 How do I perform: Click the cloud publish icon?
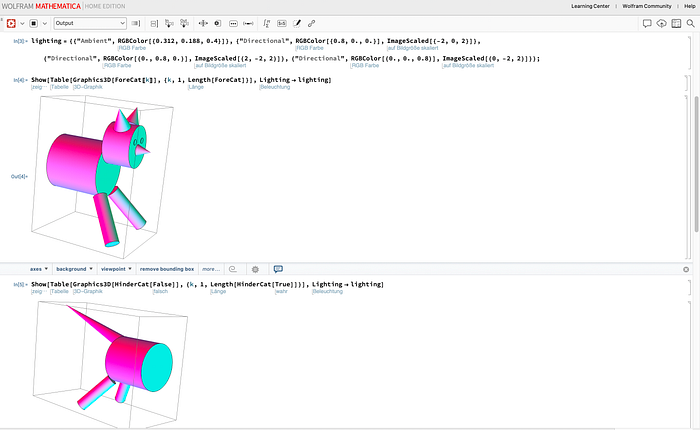(x=662, y=23)
